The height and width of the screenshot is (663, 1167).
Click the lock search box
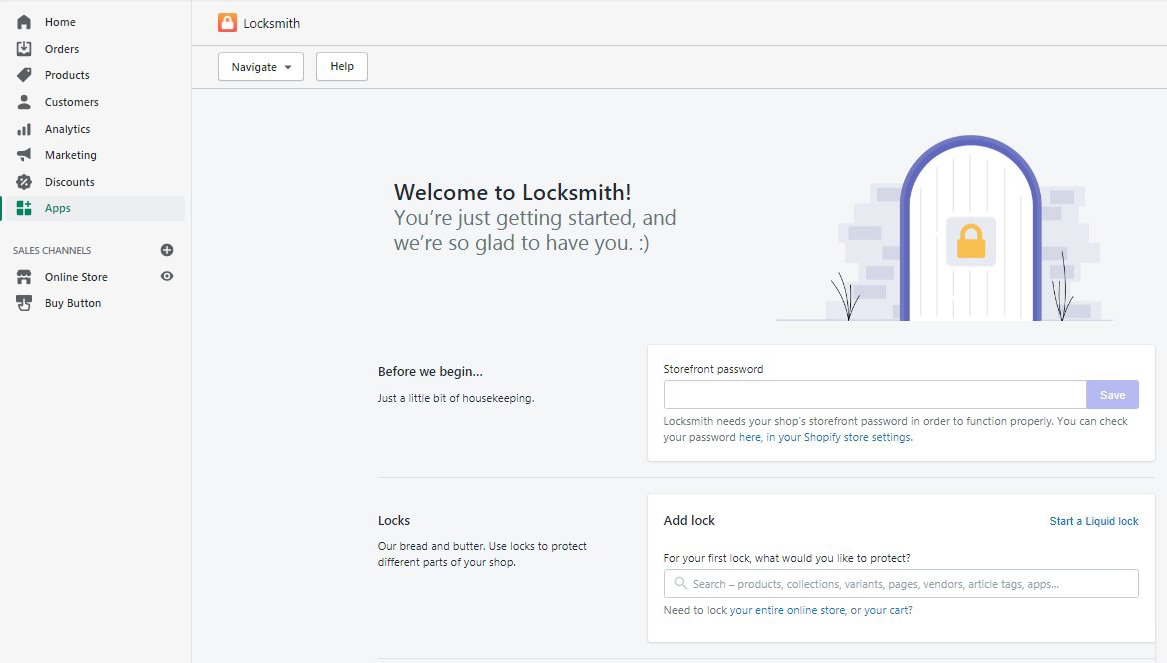coord(900,584)
